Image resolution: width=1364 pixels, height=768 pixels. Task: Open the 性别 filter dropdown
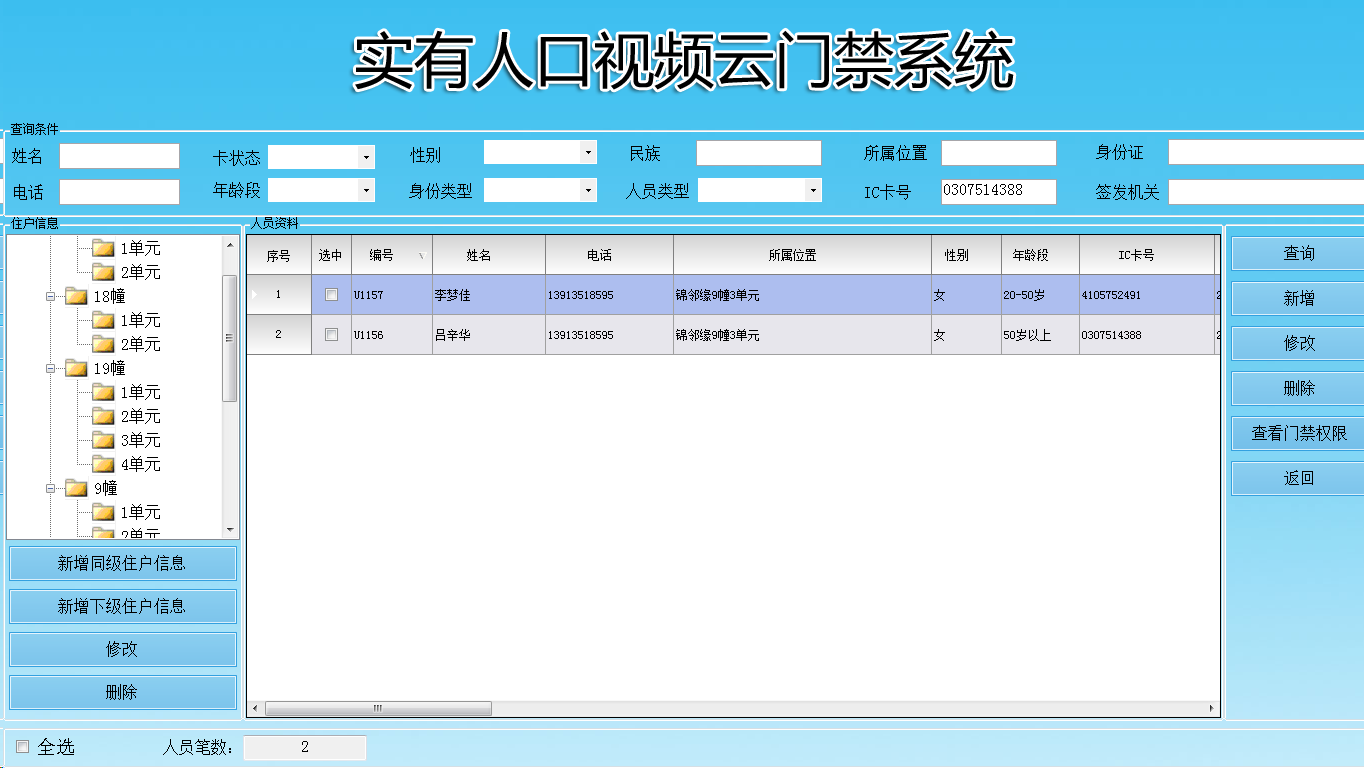click(x=589, y=152)
